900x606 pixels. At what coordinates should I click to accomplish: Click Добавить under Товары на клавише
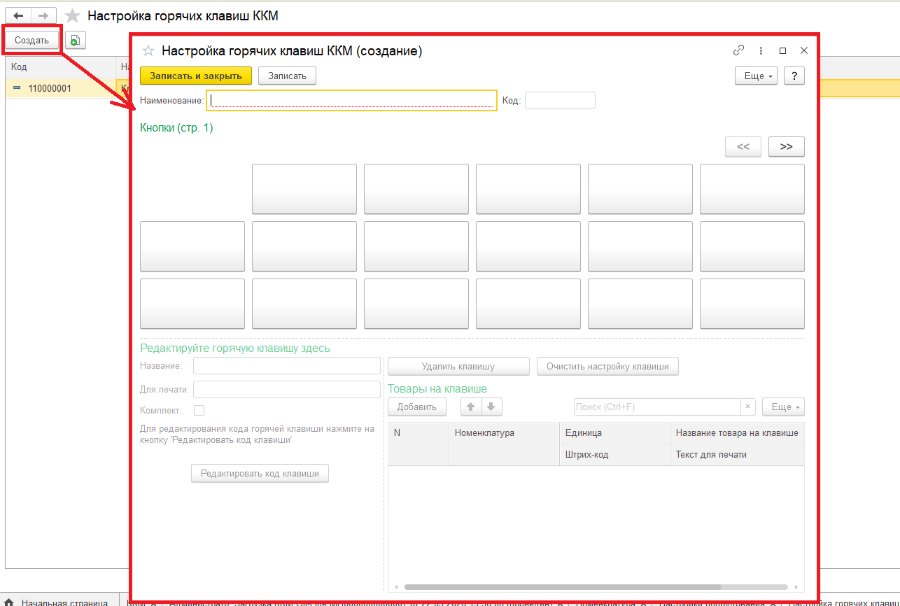tap(417, 407)
